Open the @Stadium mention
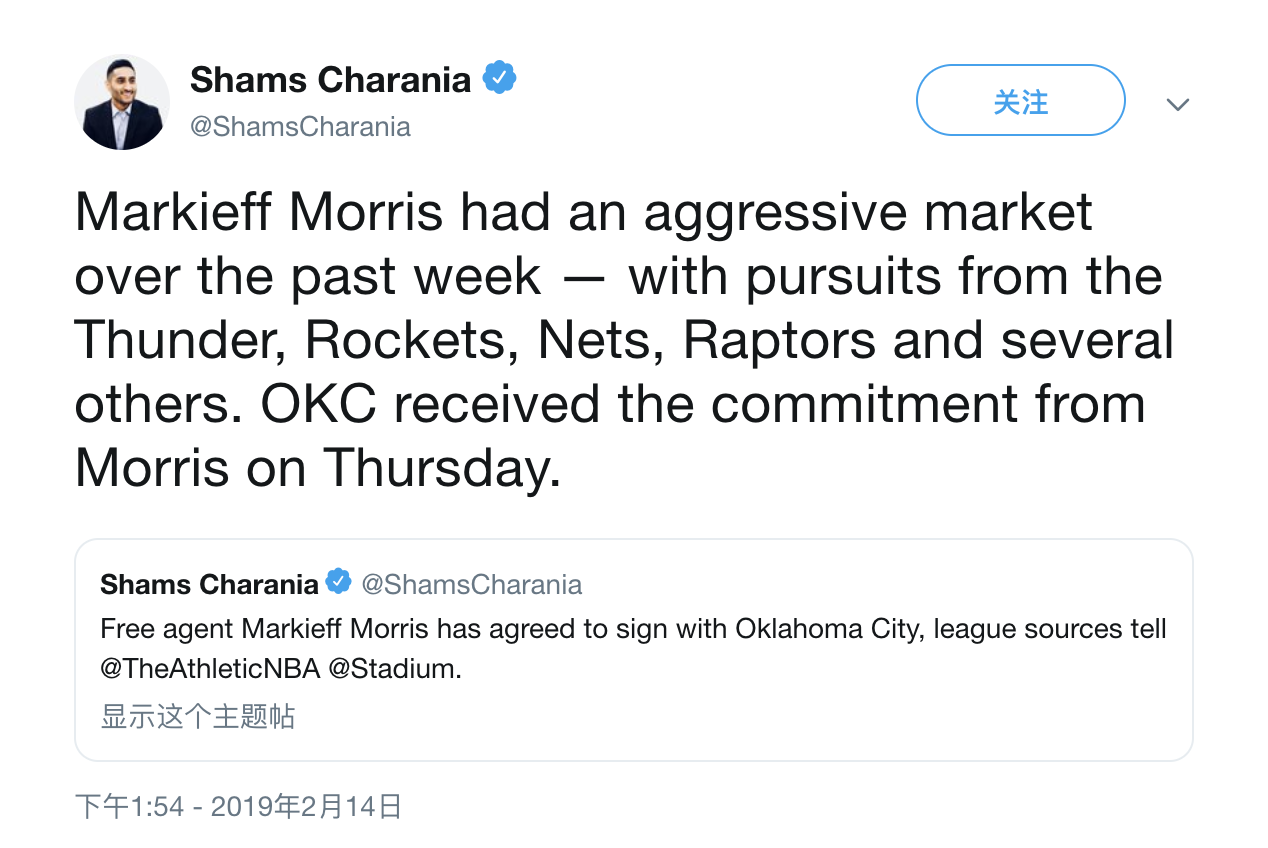This screenshot has width=1268, height=848. [395, 669]
